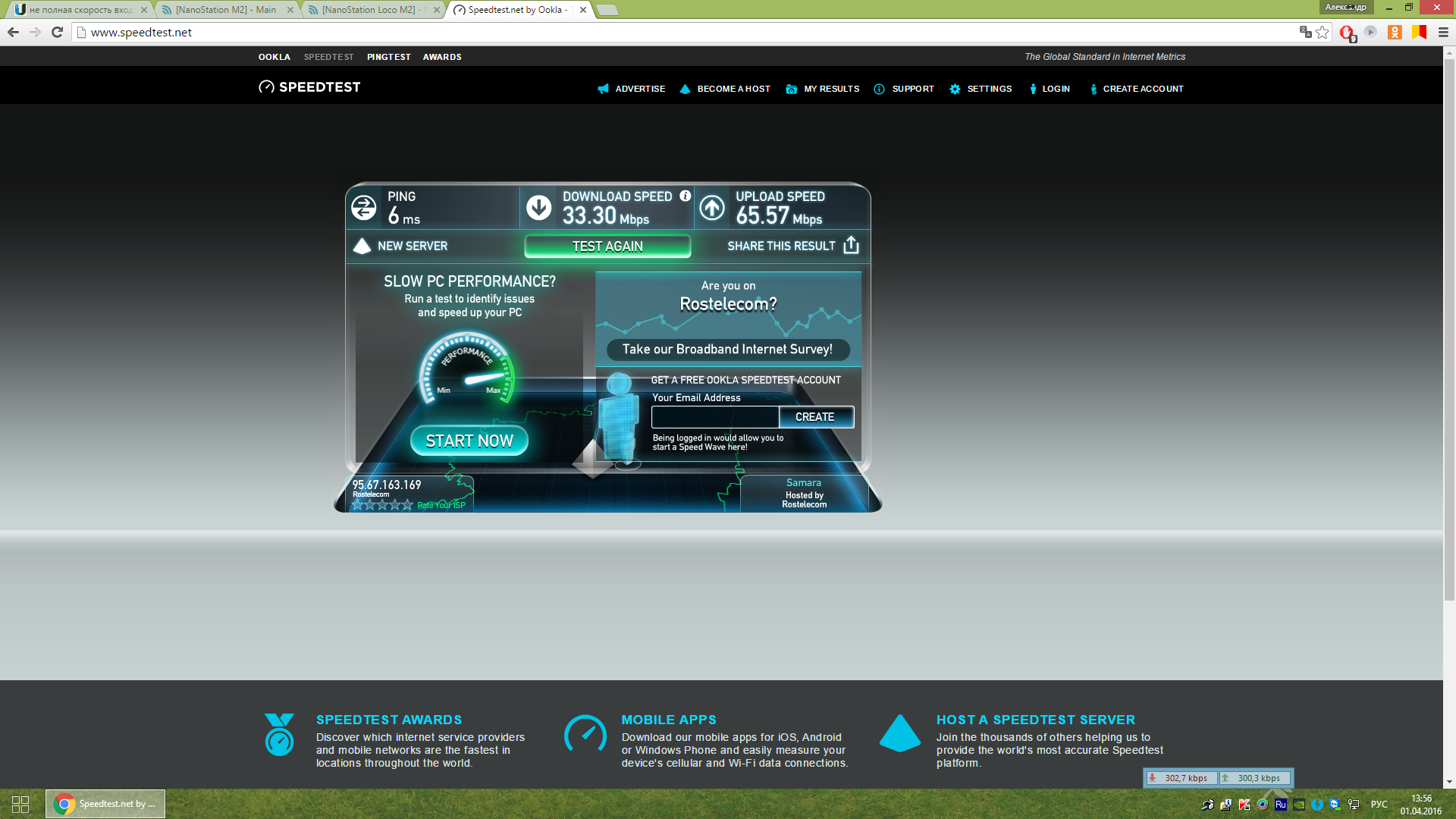Image resolution: width=1456 pixels, height=819 pixels.
Task: Click the New Server triangle icon
Action: 362,246
